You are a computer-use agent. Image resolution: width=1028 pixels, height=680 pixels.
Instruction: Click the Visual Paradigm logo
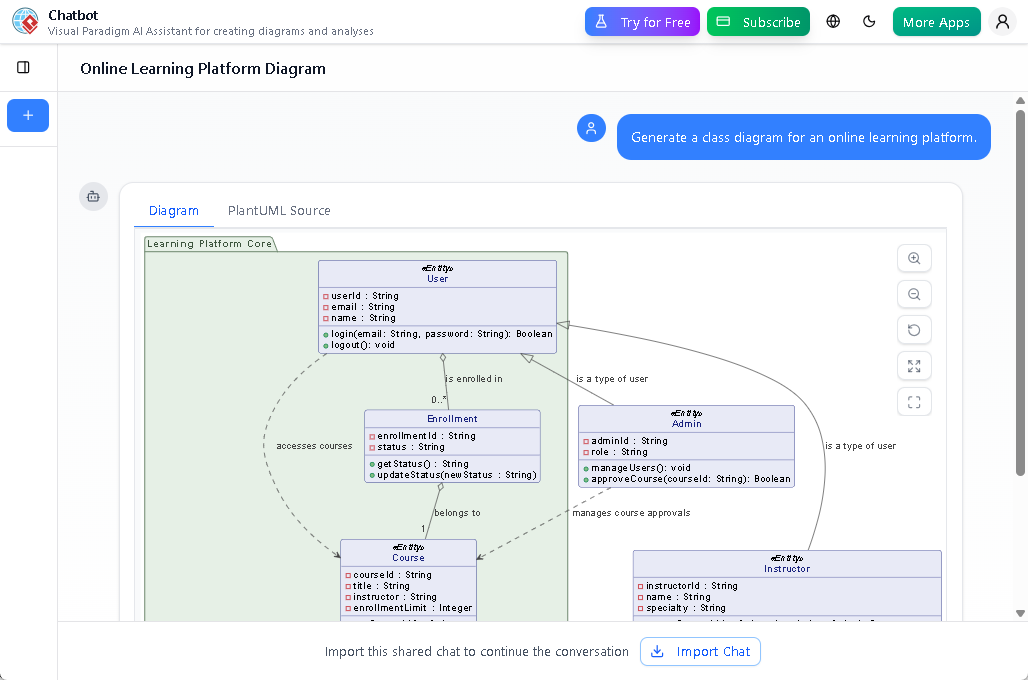[24, 21]
